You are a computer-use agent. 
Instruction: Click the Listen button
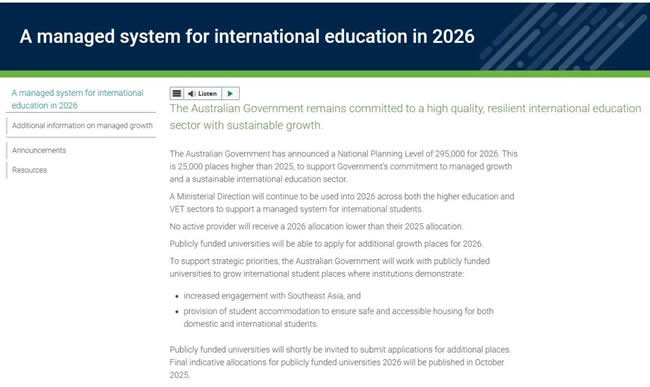pyautogui.click(x=203, y=94)
